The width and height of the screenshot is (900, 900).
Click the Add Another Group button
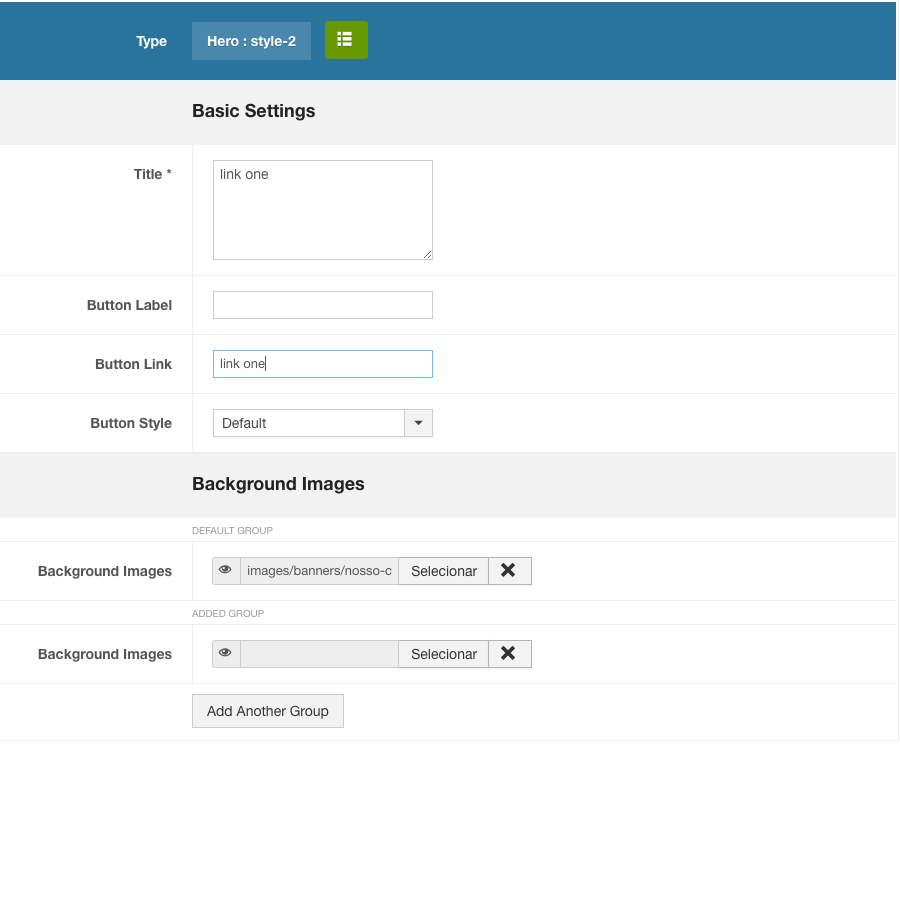click(267, 711)
